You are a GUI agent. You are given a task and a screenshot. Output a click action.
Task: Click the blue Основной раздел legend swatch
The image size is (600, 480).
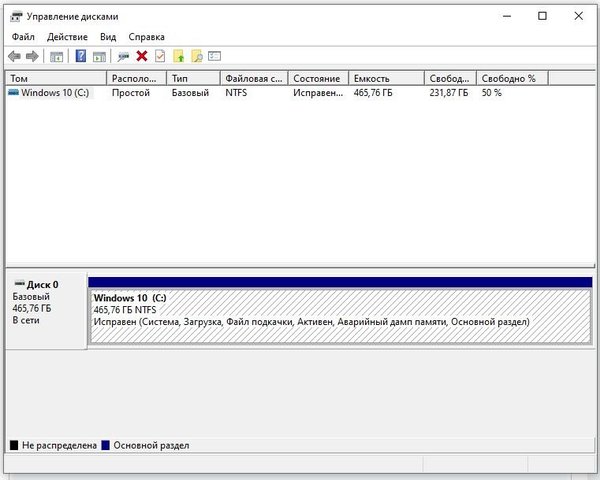pos(106,445)
